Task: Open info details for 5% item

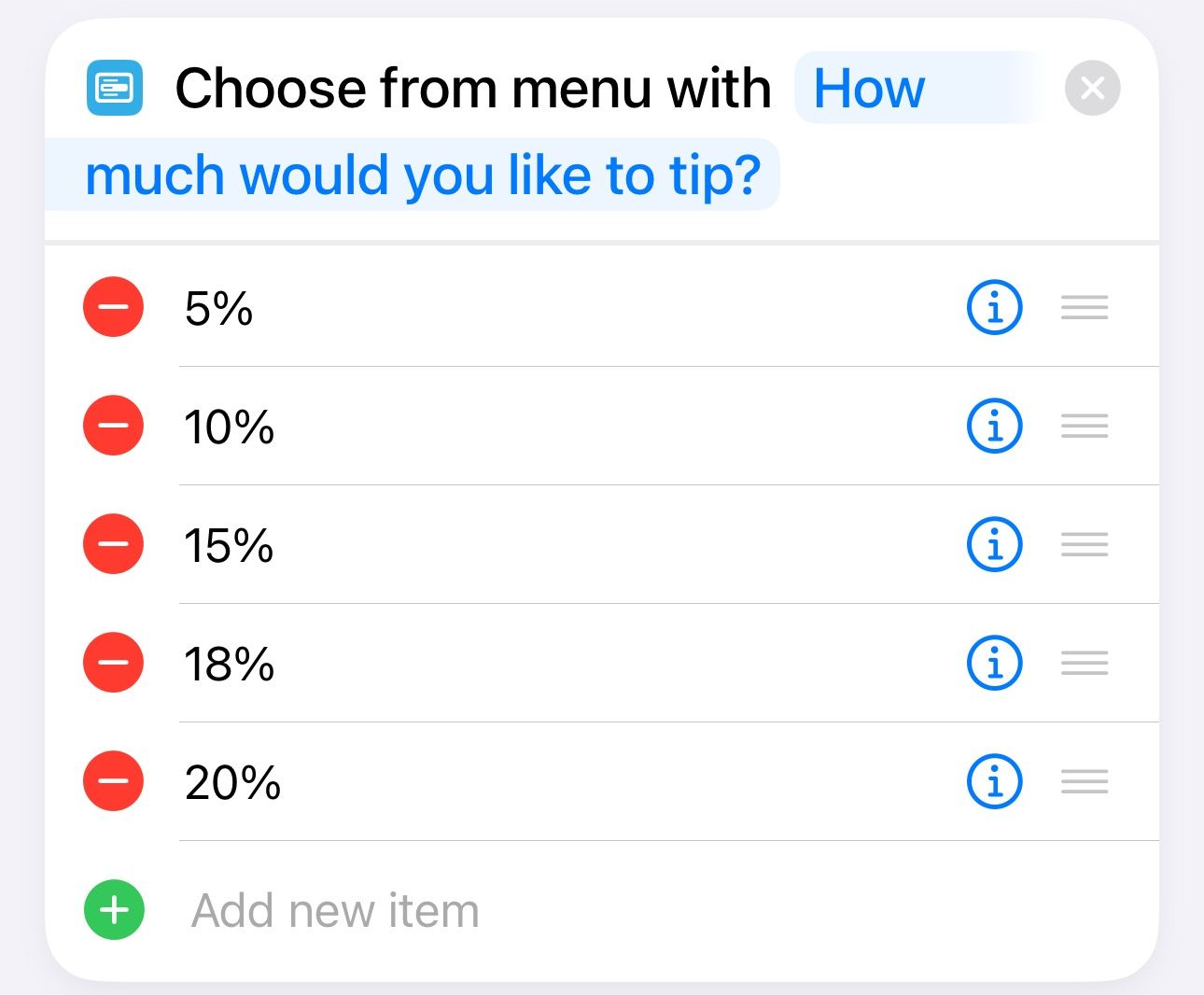Action: pyautogui.click(x=994, y=307)
